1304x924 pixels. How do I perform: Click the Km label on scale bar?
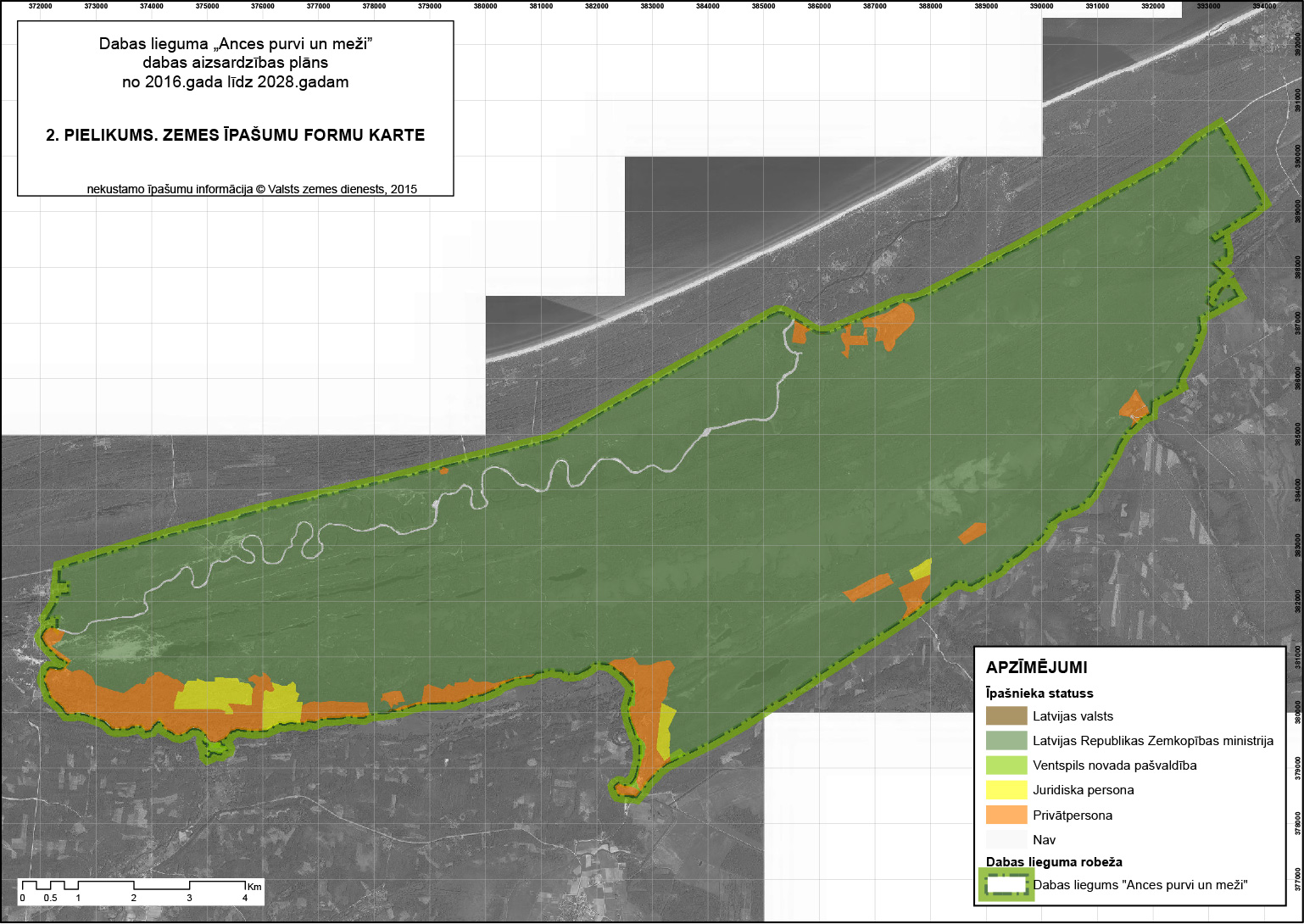[254, 886]
